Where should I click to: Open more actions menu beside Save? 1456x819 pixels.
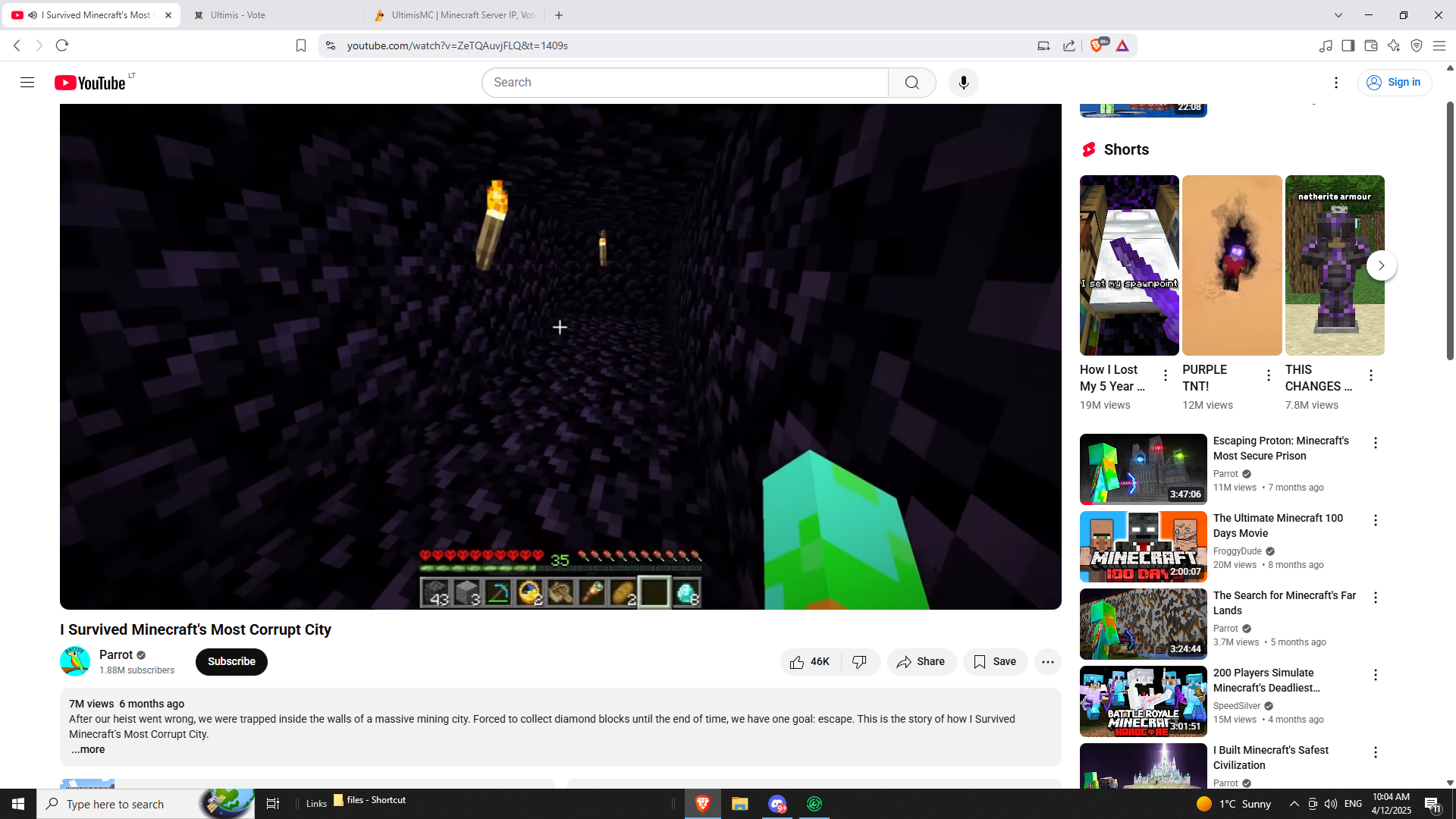[1047, 662]
